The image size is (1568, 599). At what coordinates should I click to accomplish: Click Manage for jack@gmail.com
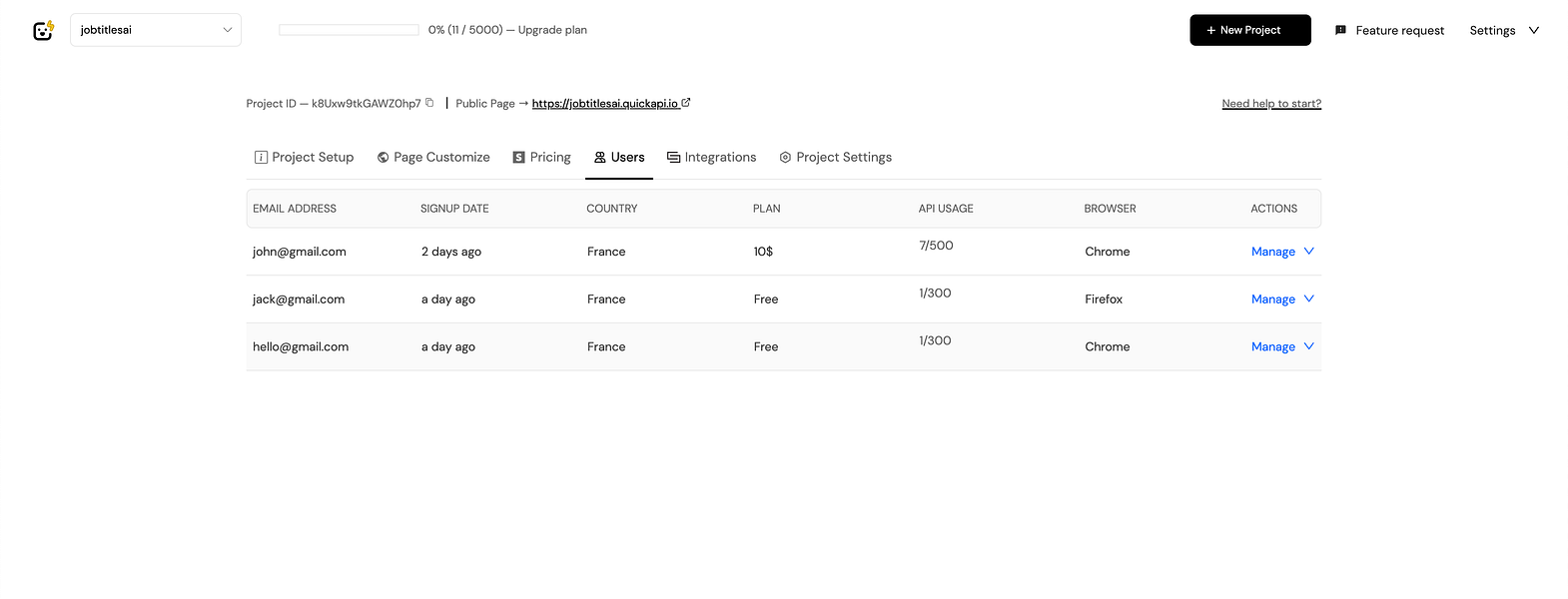(1273, 299)
